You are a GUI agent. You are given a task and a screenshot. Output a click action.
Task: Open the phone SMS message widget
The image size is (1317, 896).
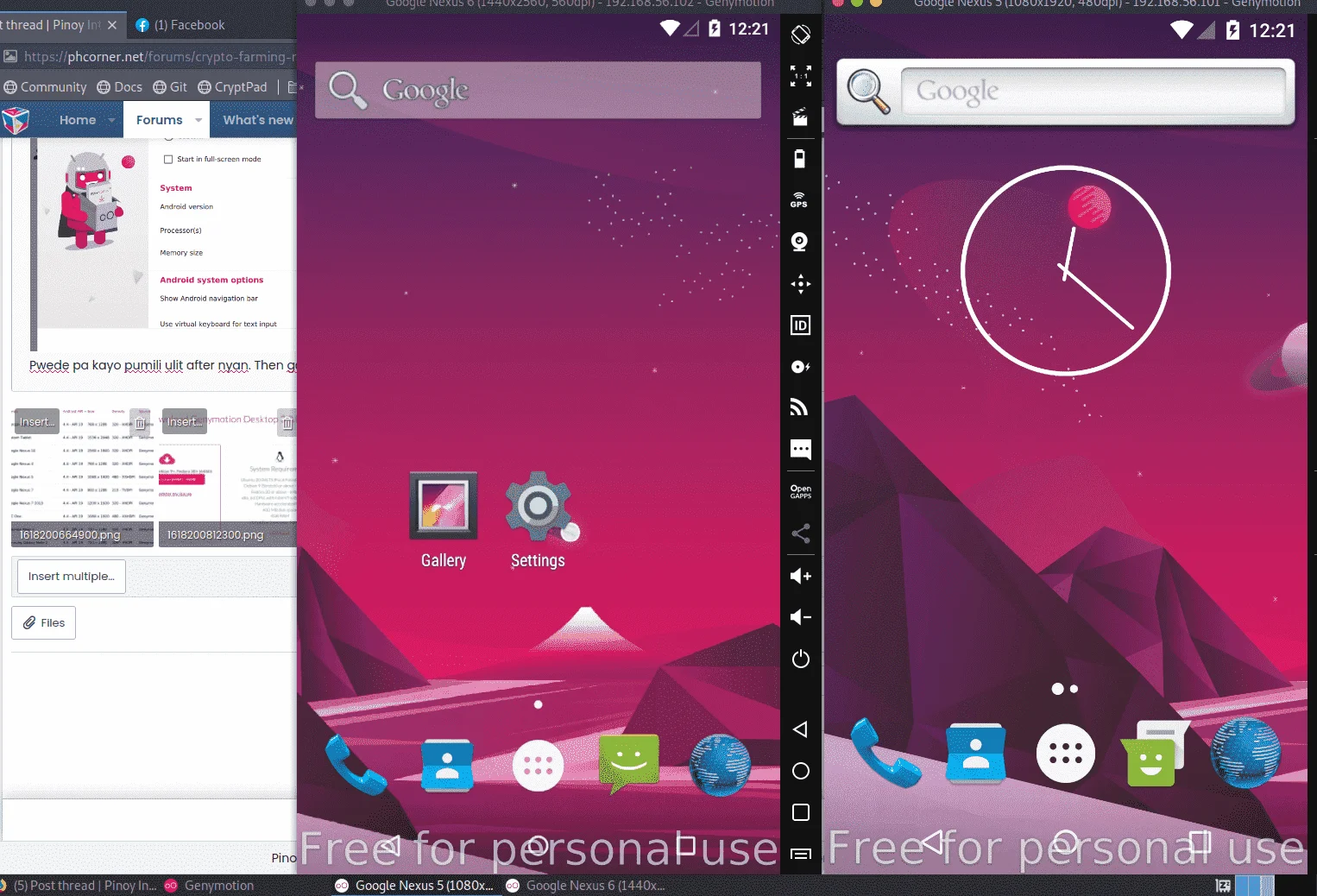pyautogui.click(x=801, y=449)
